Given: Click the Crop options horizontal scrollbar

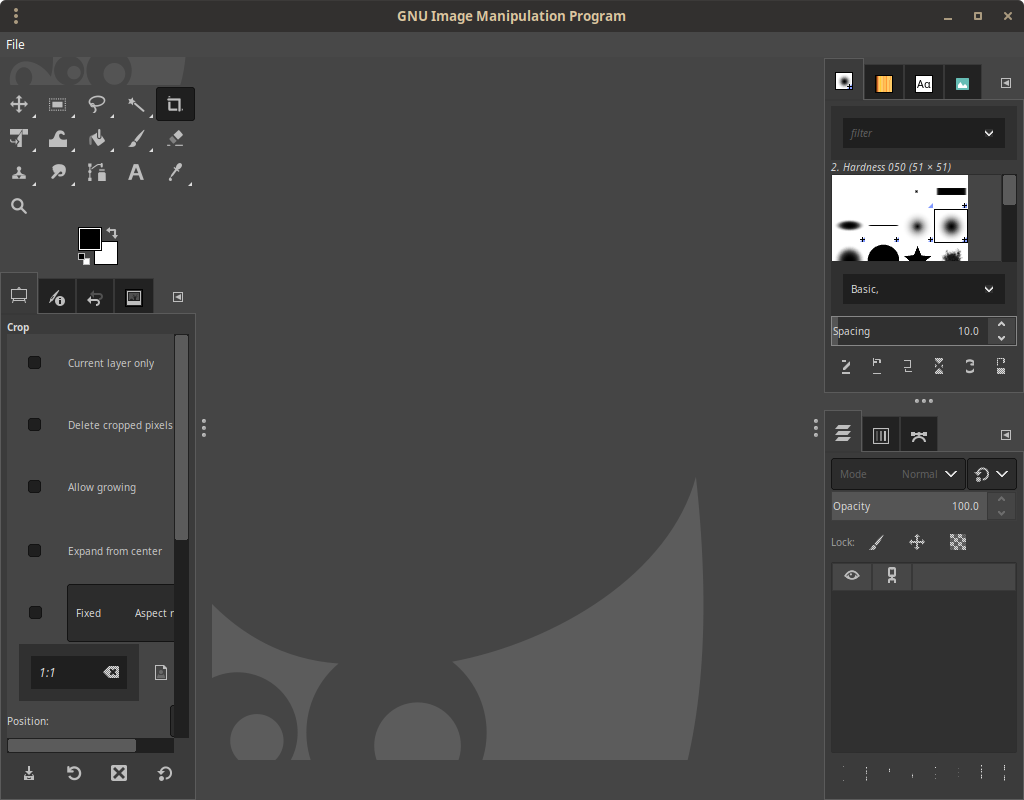Looking at the screenshot, I should tap(72, 745).
